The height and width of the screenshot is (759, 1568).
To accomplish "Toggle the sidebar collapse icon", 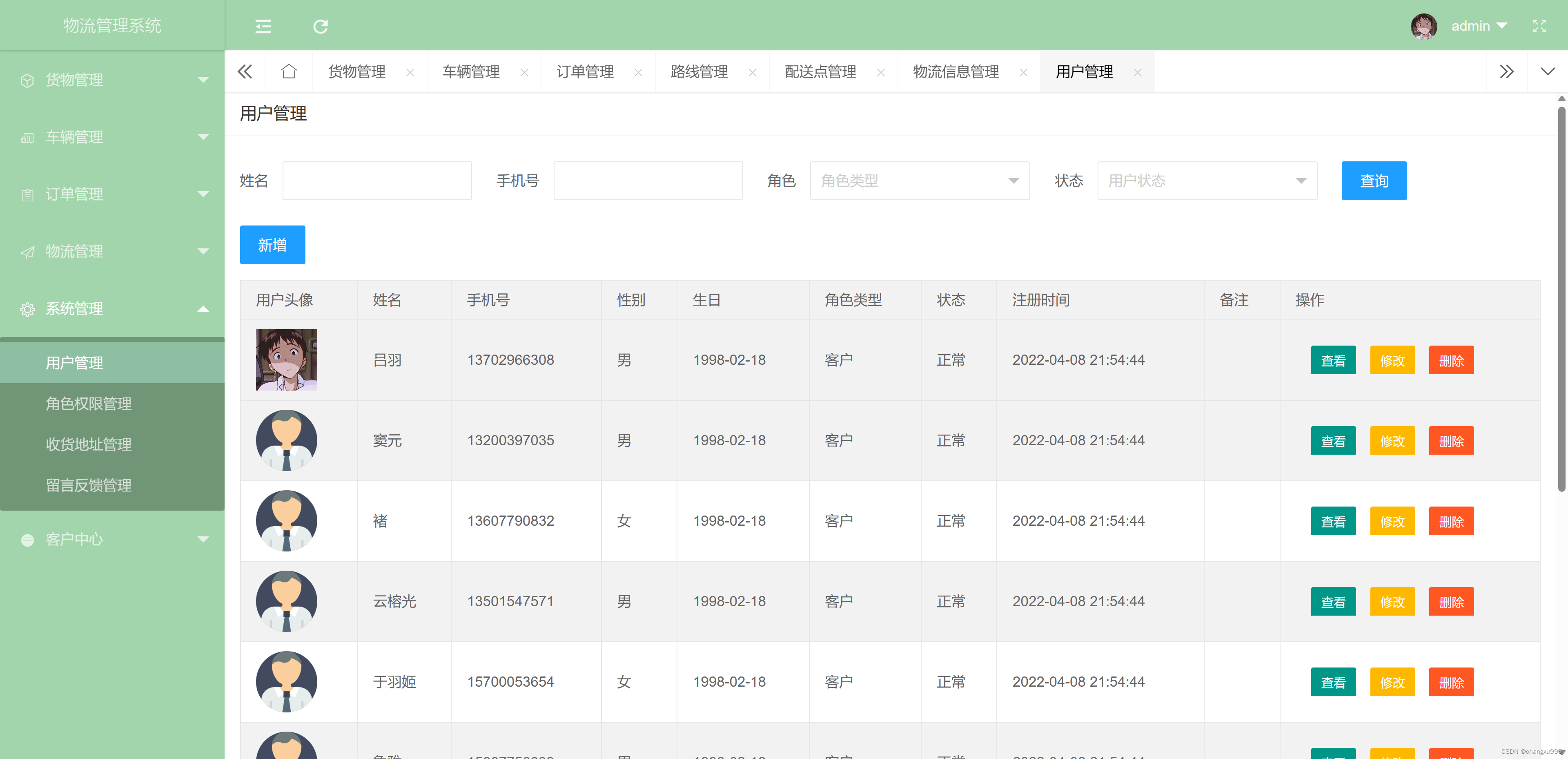I will point(263,26).
